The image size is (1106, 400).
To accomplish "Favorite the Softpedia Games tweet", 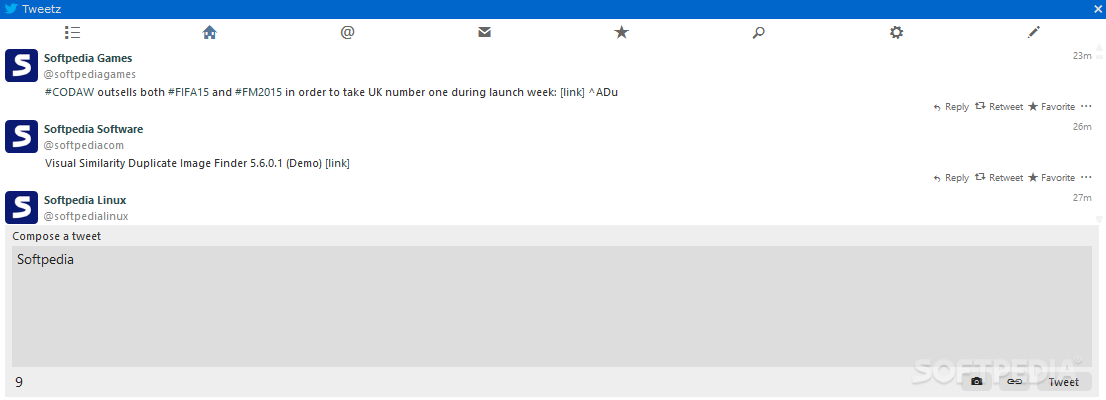I will pos(1051,107).
